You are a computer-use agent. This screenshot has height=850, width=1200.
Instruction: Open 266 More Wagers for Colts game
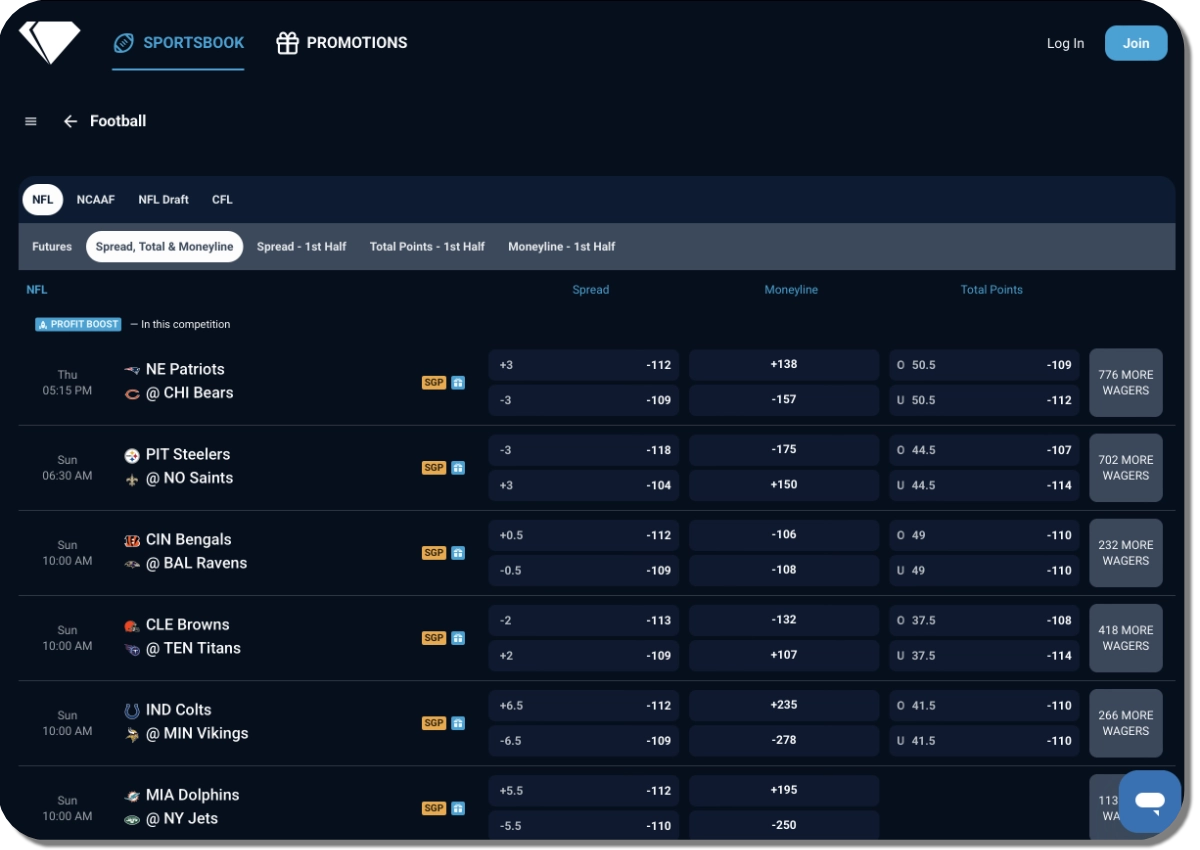point(1126,723)
